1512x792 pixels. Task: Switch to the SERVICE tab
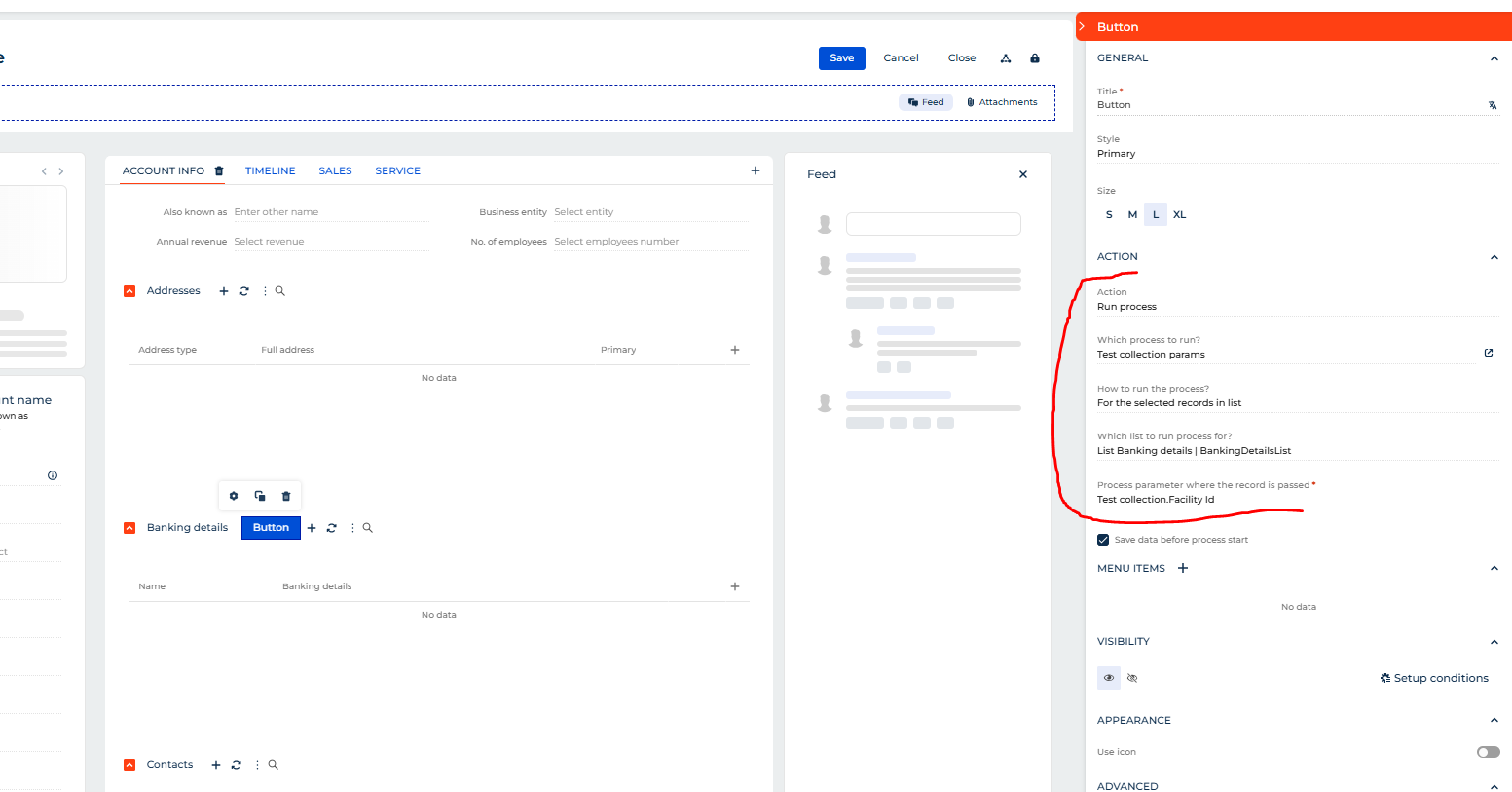click(x=398, y=170)
